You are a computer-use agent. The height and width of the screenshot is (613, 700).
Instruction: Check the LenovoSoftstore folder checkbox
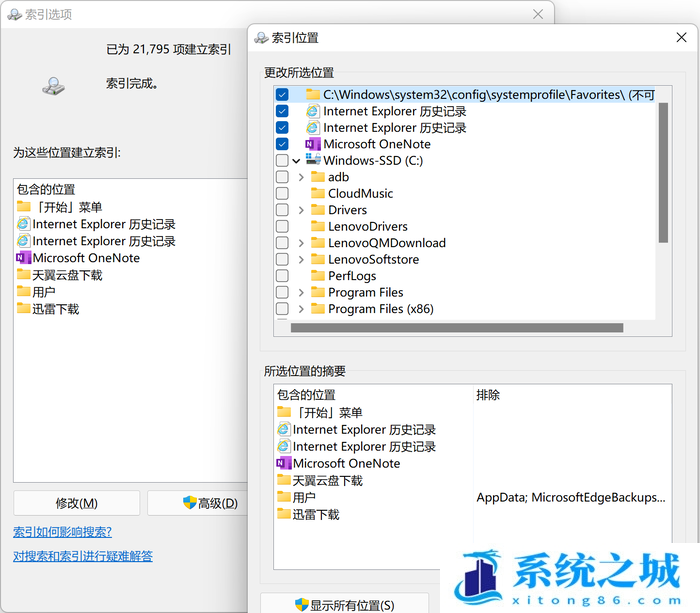click(x=282, y=259)
